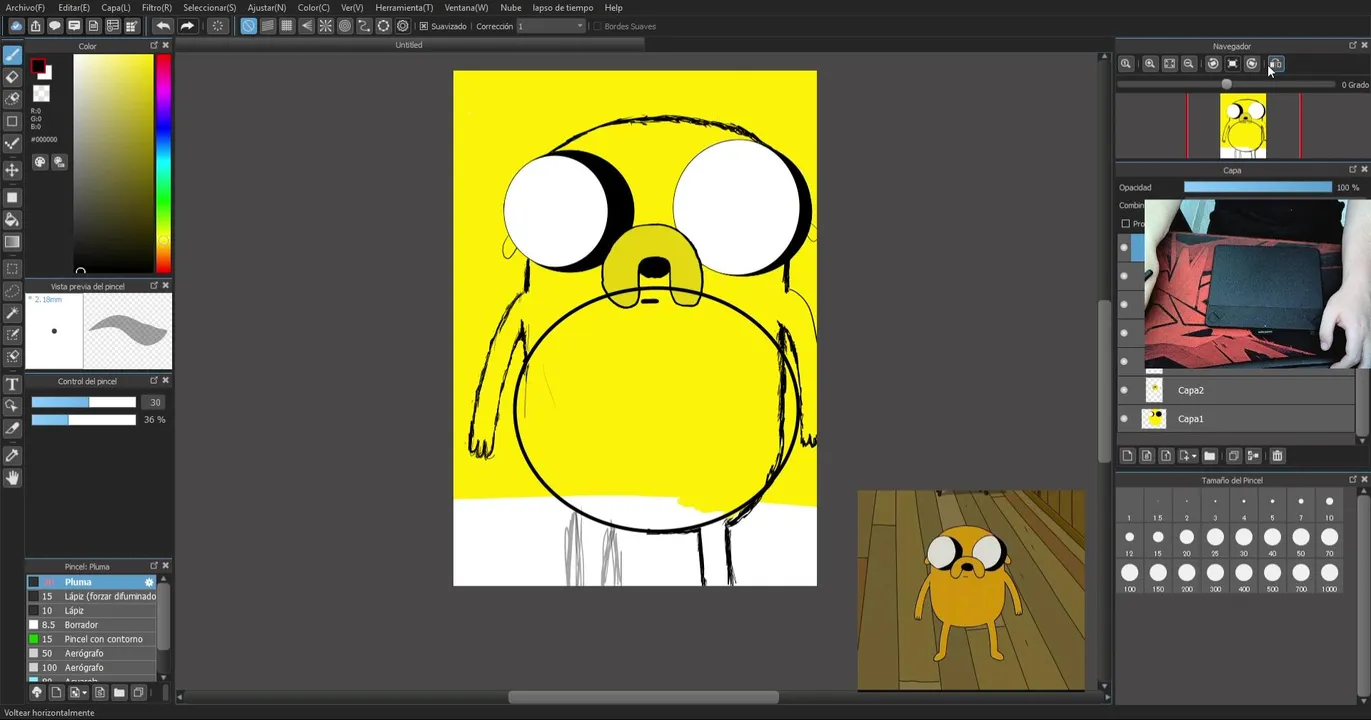Viewport: 1371px width, 720px height.
Task: Zoom out using the Navegador minus magnifier
Action: pyautogui.click(x=1189, y=64)
